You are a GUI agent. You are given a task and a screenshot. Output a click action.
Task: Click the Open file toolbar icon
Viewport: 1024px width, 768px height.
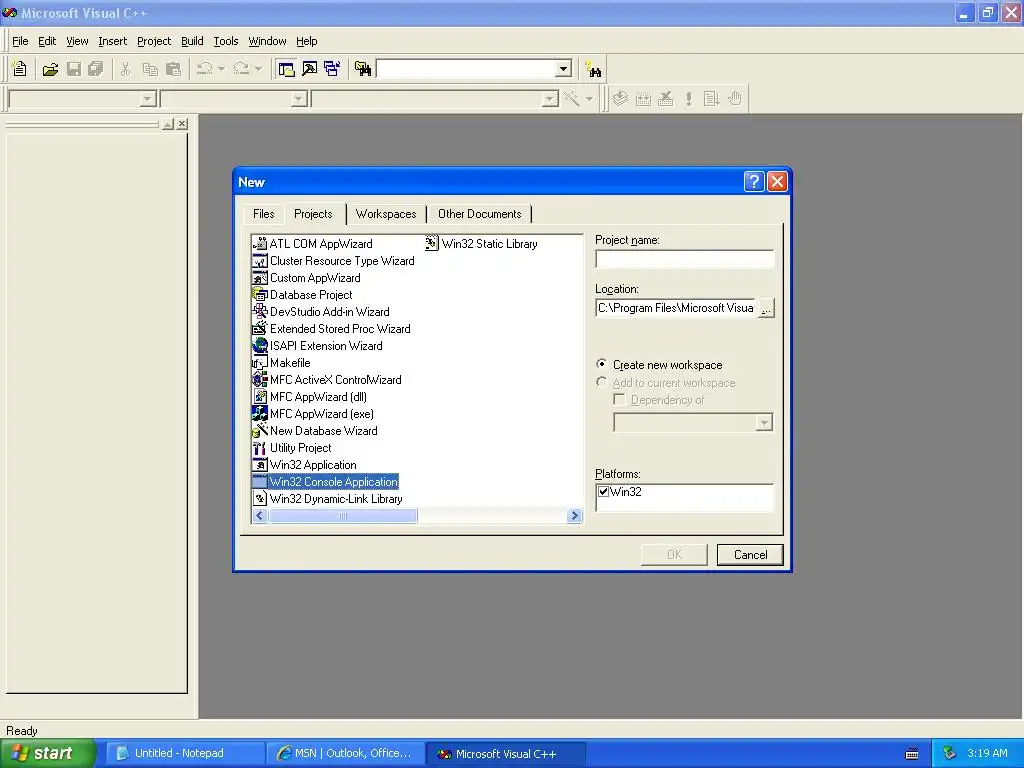(x=50, y=69)
